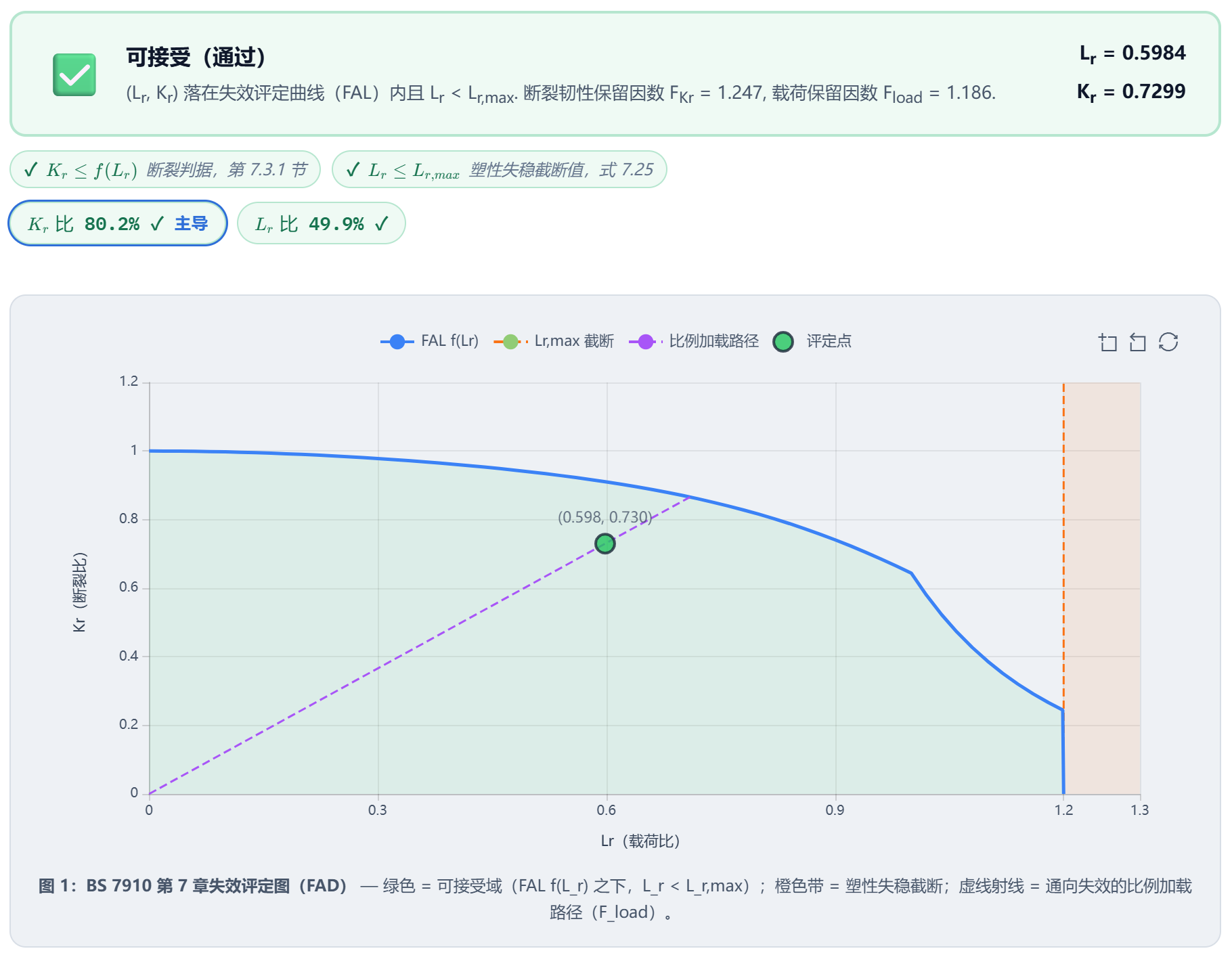Click the x-axis tick label 0.3
Viewport: 1232px width, 953px height.
(x=378, y=810)
